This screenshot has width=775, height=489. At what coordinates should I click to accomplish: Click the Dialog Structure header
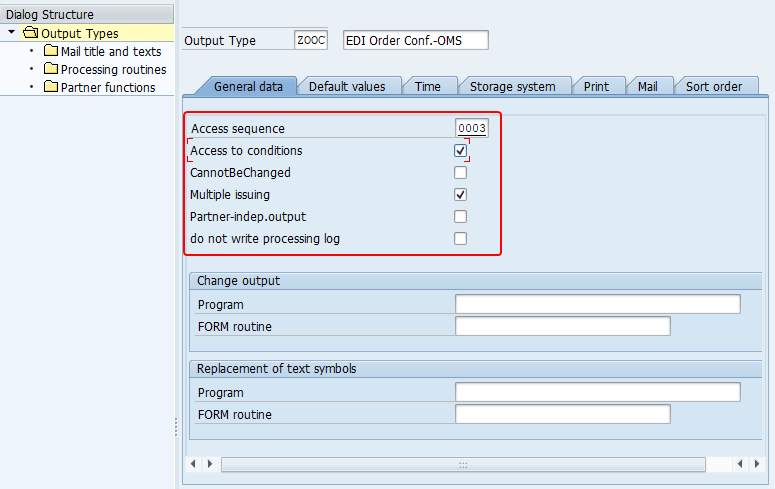click(87, 14)
